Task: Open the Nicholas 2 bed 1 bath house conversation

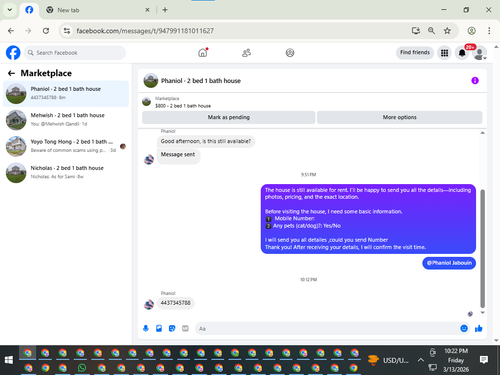Action: [x=66, y=172]
